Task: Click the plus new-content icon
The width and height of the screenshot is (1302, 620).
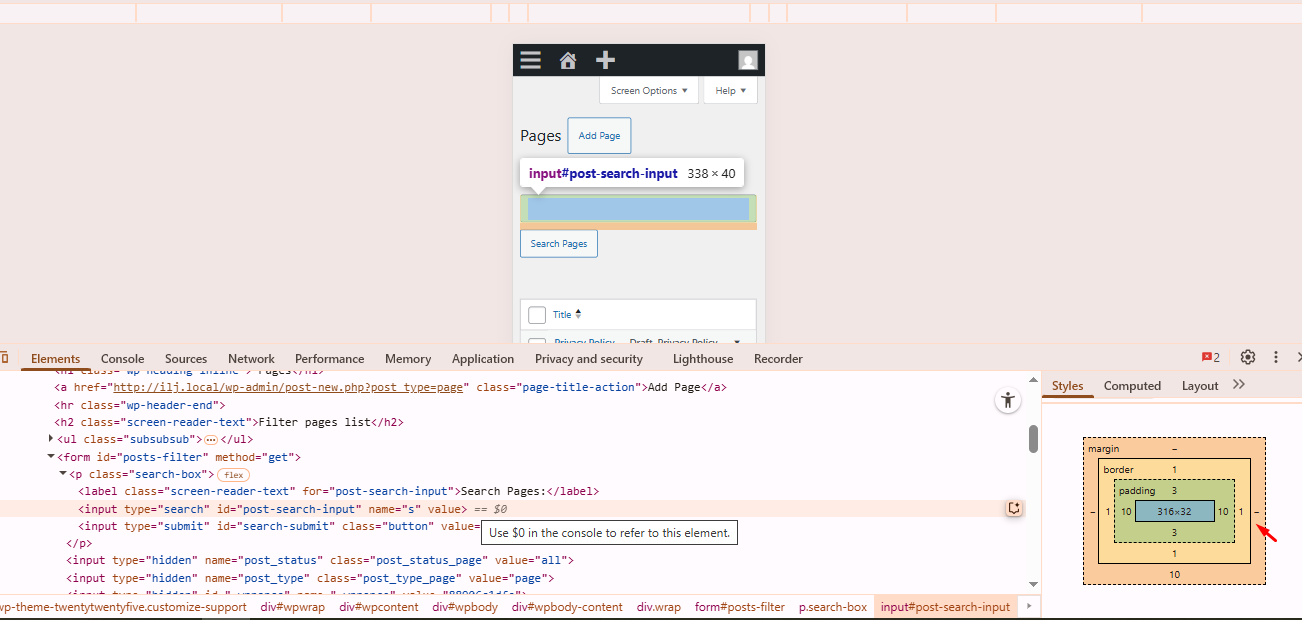Action: (605, 60)
